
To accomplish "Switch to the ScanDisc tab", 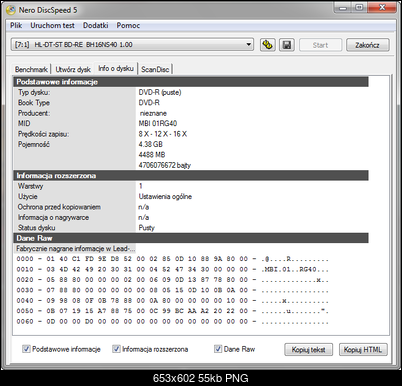I will click(x=155, y=69).
